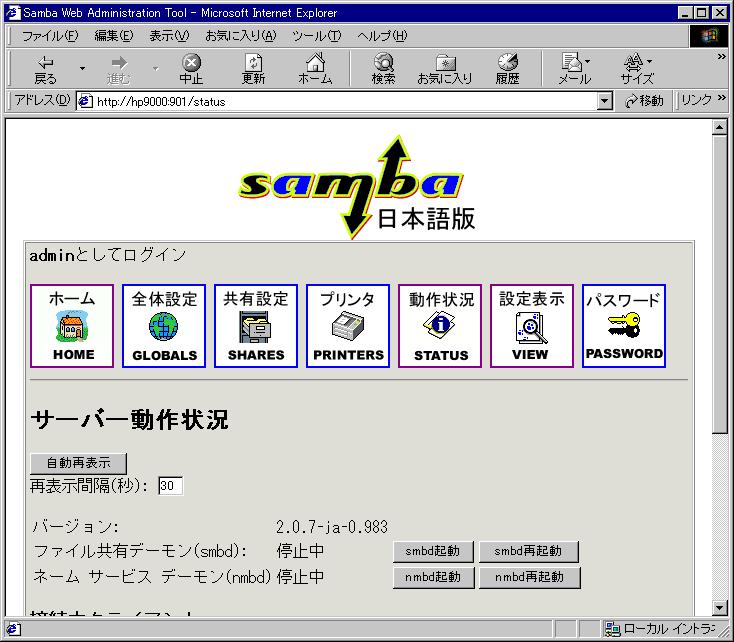Open the Forward button history dropdown arrow
Screen dimensions: 734x642
point(155,69)
